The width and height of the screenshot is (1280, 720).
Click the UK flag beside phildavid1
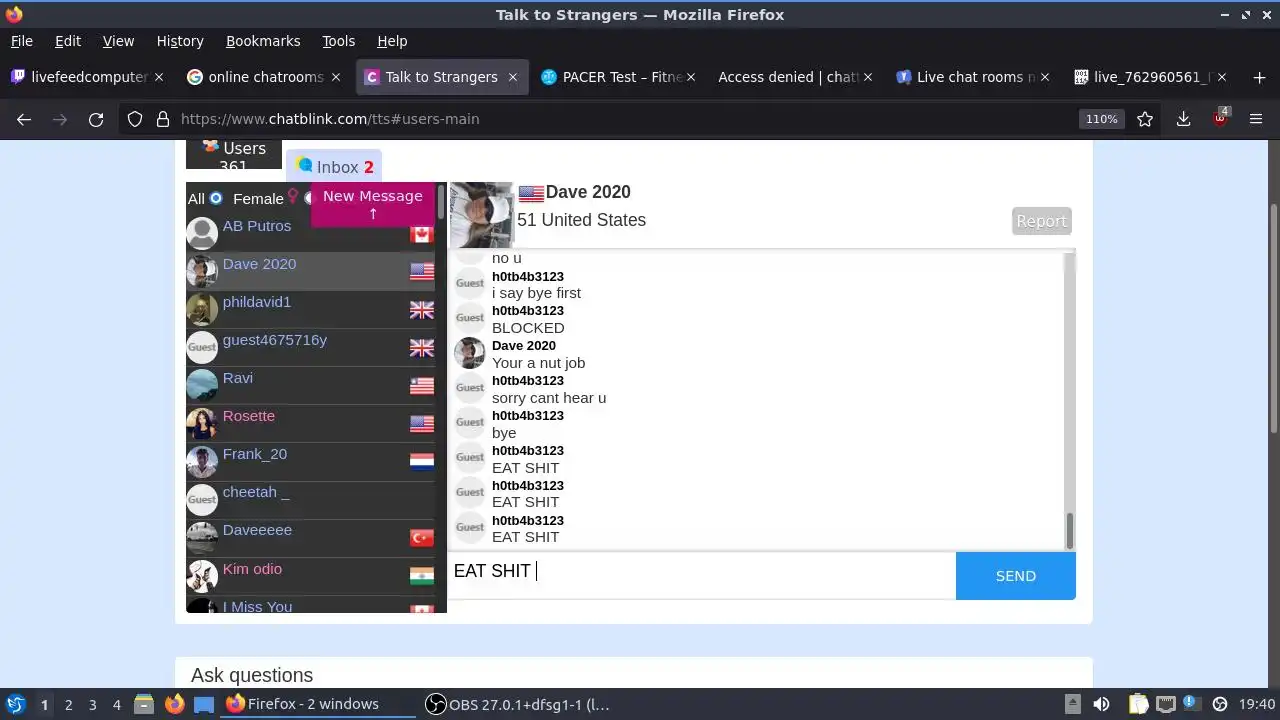click(x=422, y=310)
